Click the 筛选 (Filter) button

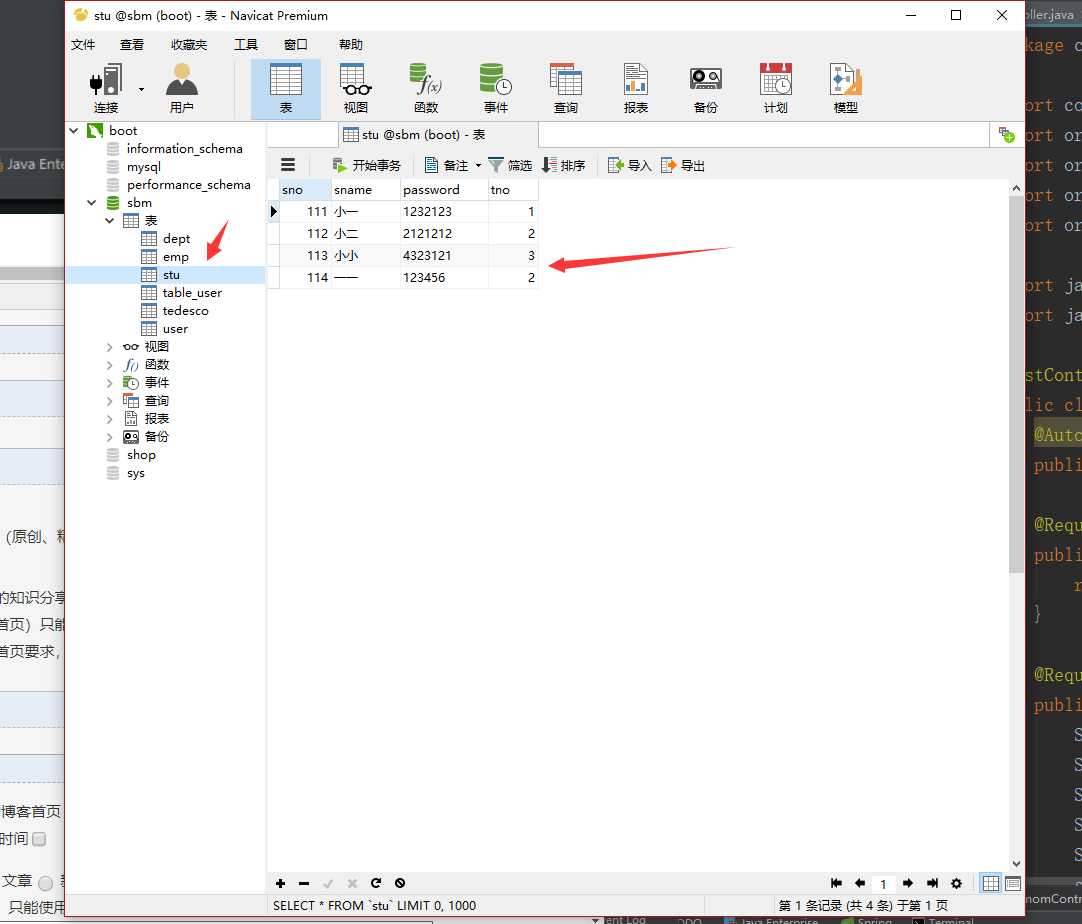(x=510, y=165)
